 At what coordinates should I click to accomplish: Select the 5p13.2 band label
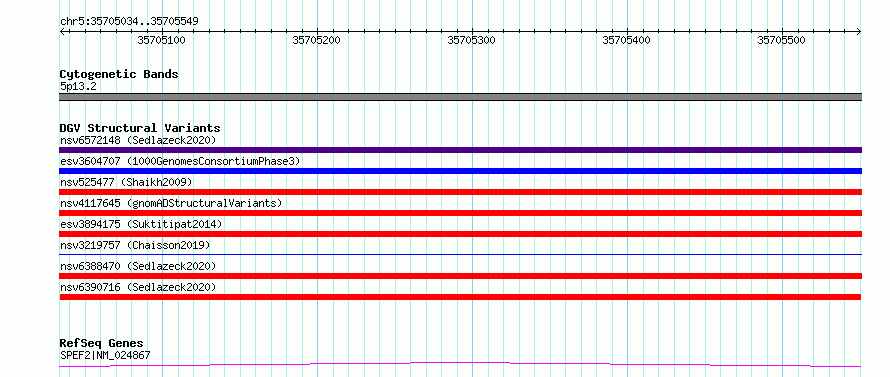pyautogui.click(x=78, y=87)
